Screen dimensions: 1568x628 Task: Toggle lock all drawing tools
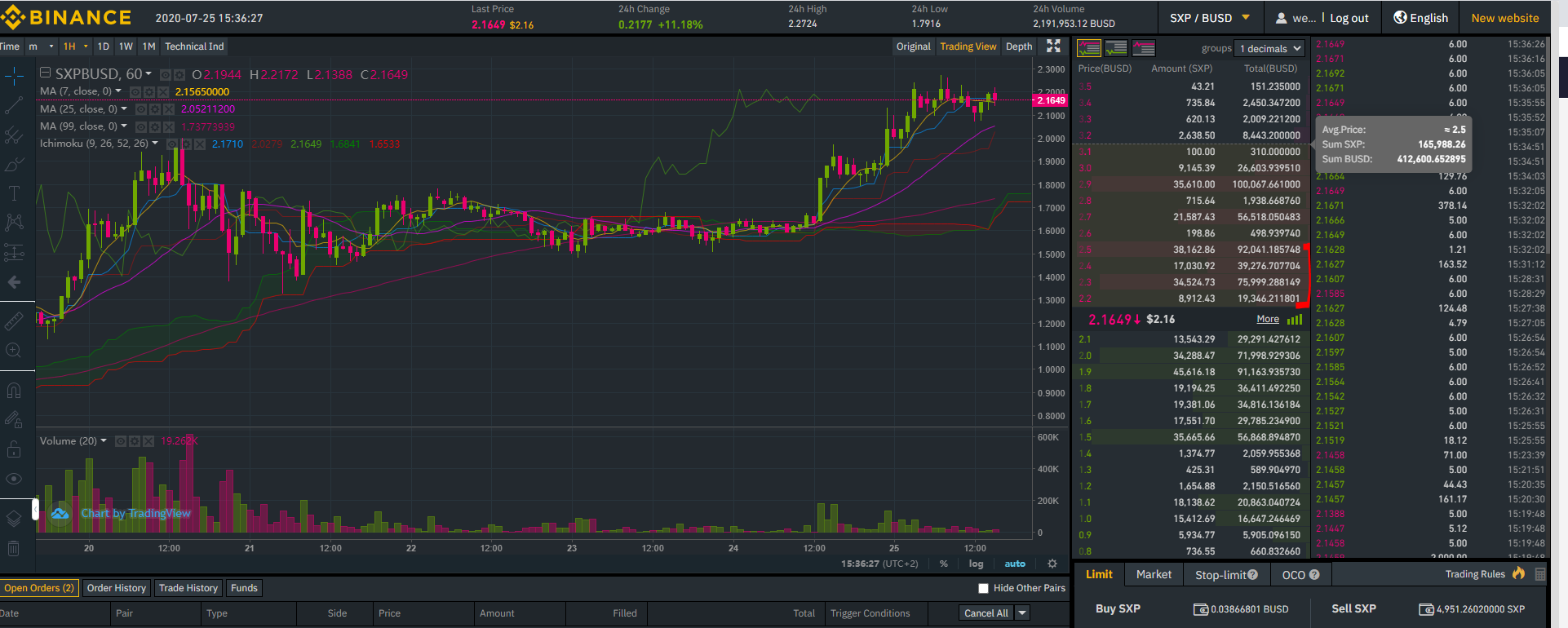click(x=14, y=449)
